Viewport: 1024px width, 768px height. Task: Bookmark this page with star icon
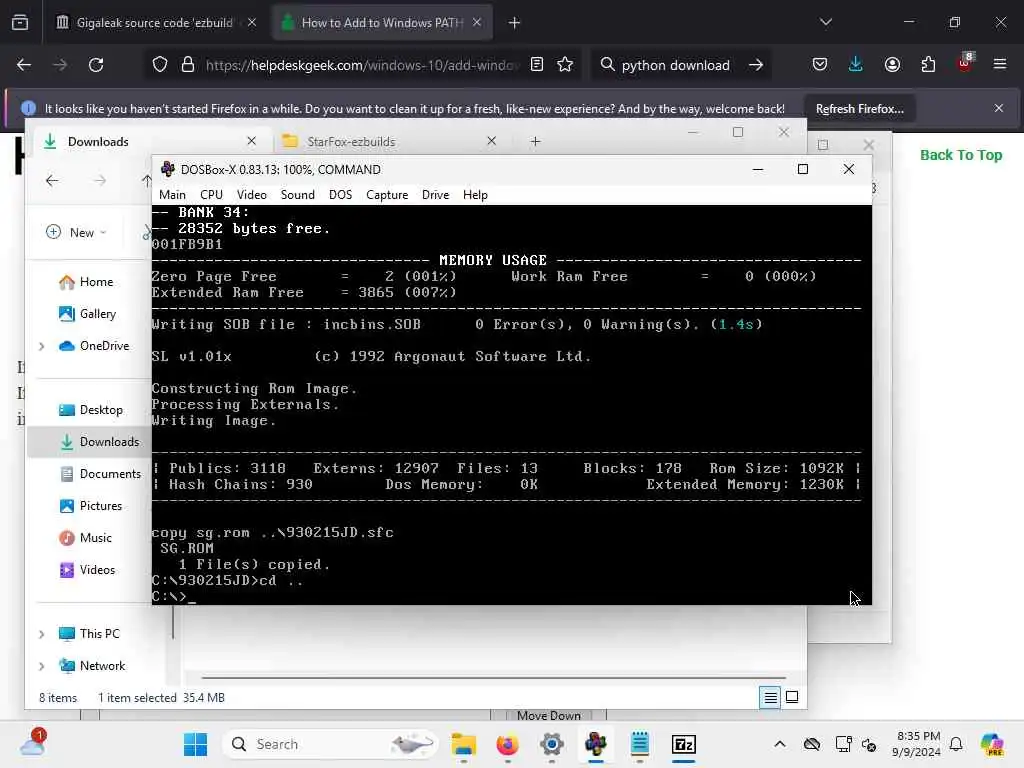[x=565, y=65]
